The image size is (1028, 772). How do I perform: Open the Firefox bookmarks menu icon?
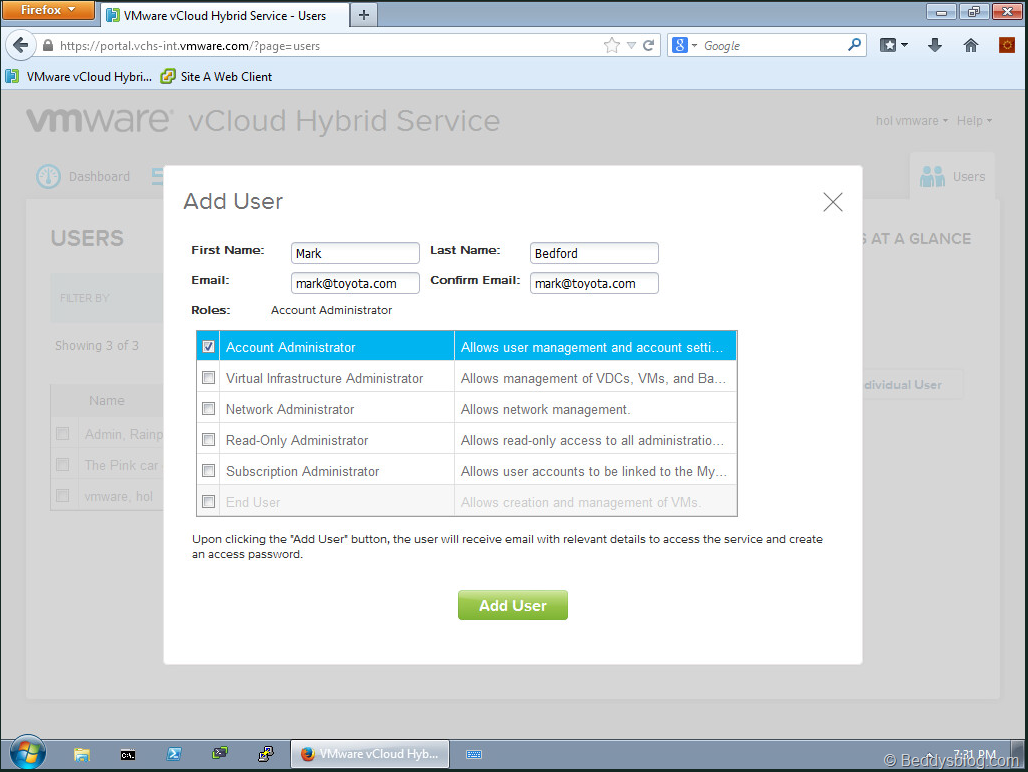(x=893, y=45)
